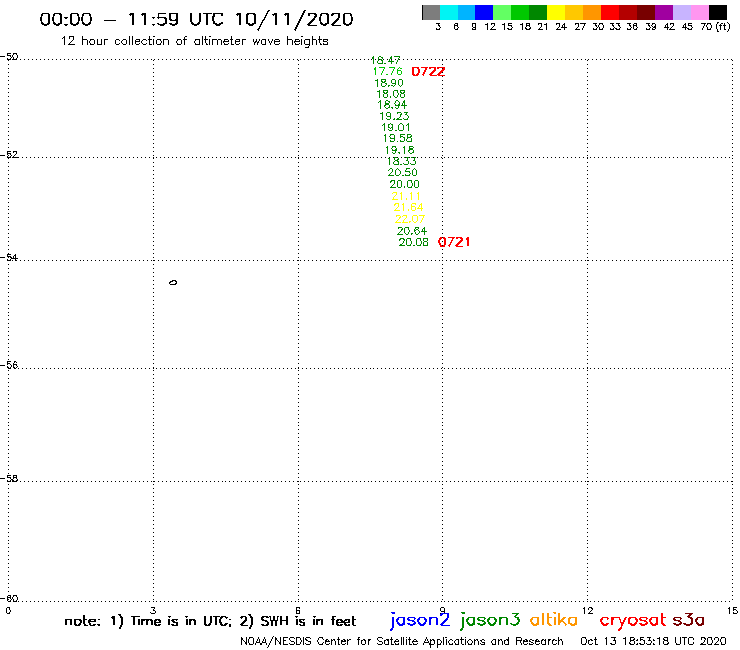Click the wave height reading 18.90
The height and width of the screenshot is (650, 740).
(x=389, y=83)
